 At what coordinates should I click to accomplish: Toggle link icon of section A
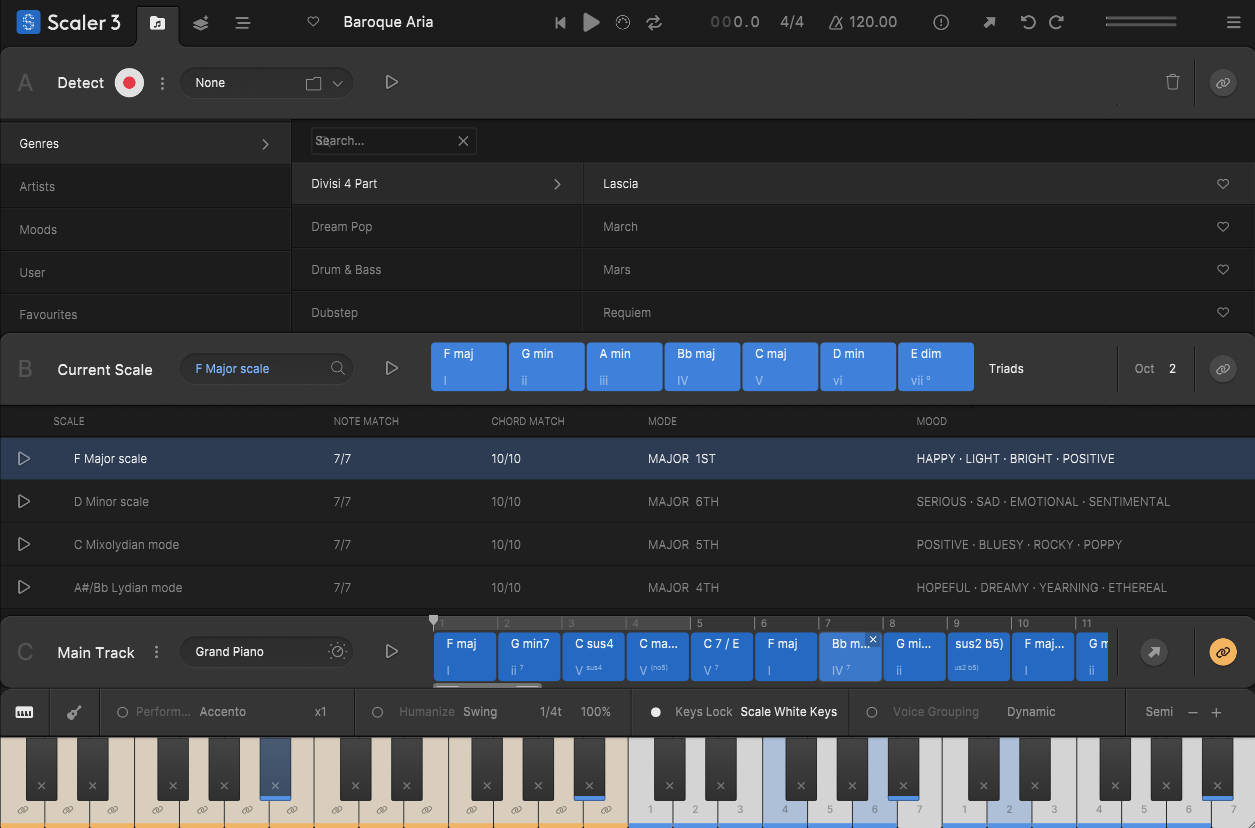pos(1222,83)
